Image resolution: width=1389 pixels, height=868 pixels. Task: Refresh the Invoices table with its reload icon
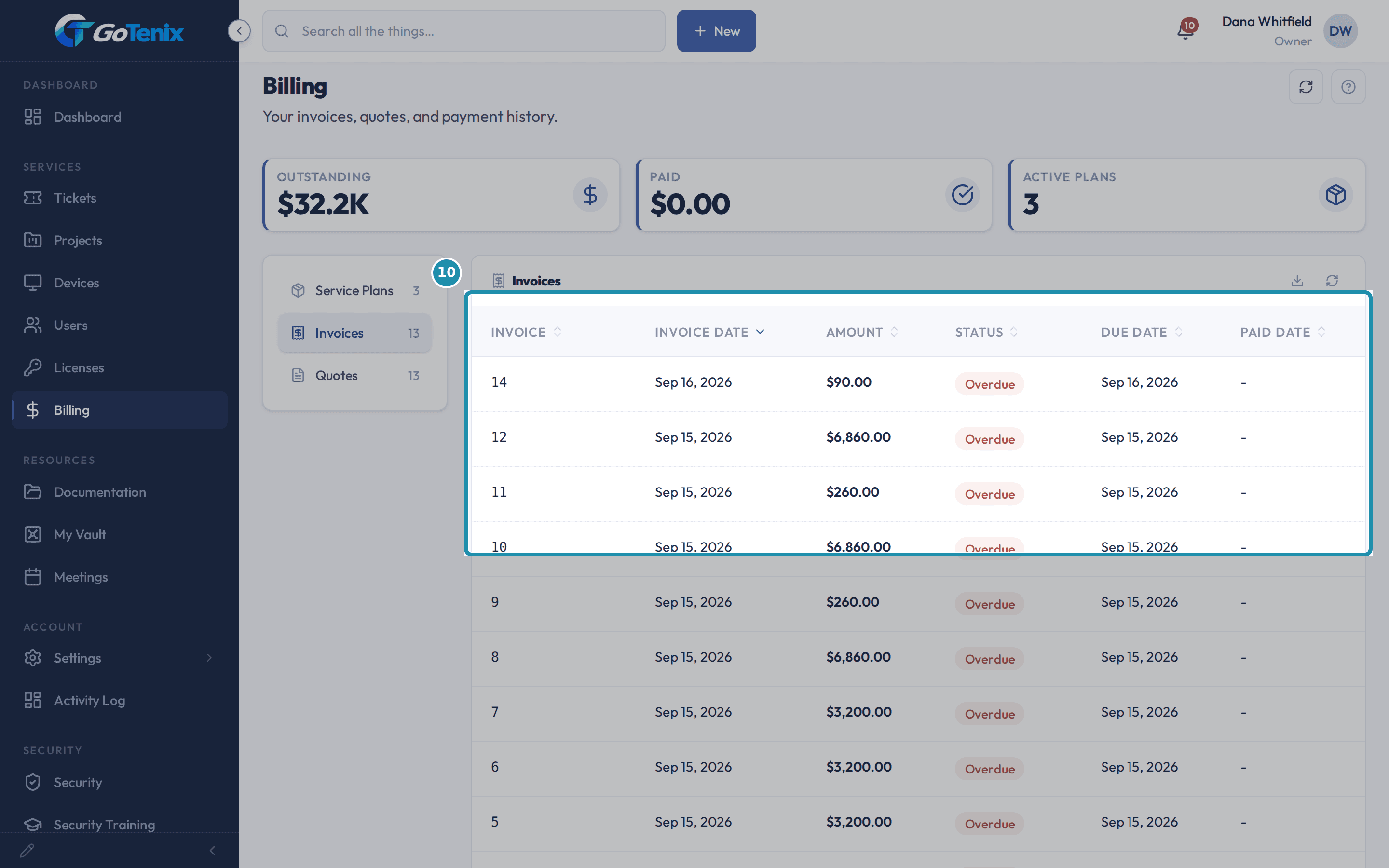pyautogui.click(x=1332, y=281)
